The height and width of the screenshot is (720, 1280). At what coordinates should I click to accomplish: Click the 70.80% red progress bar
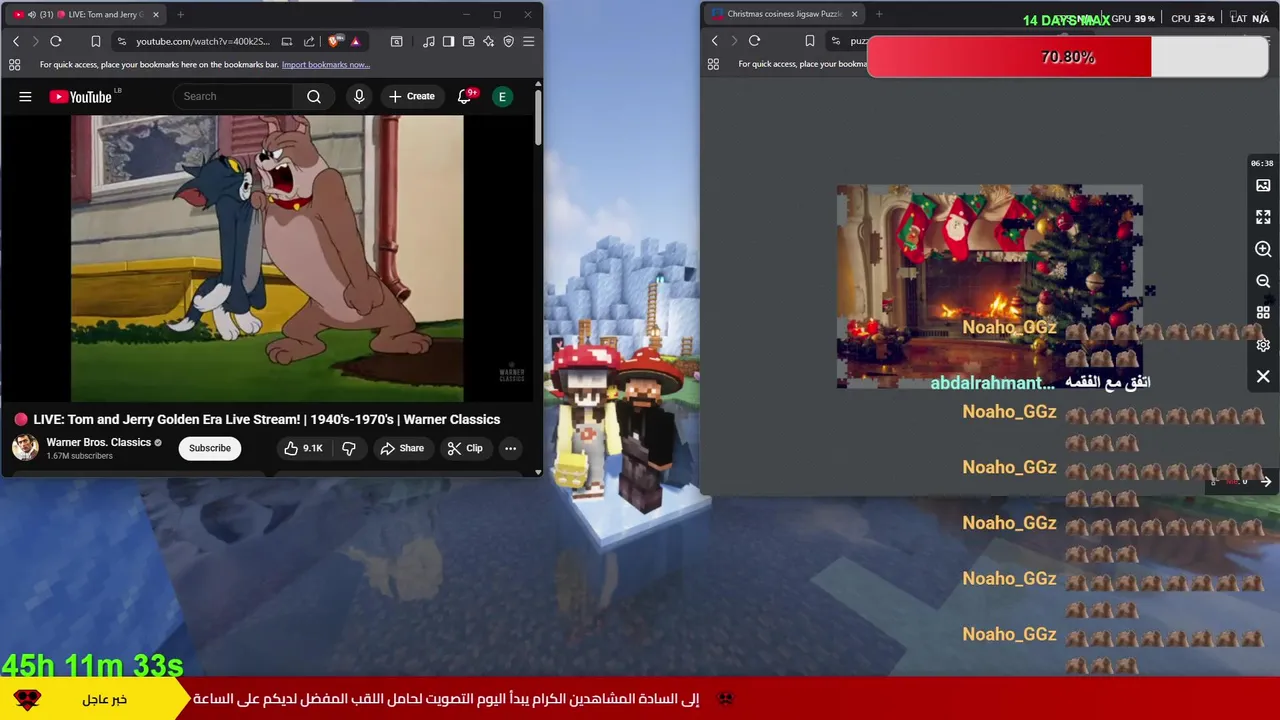click(x=1068, y=57)
